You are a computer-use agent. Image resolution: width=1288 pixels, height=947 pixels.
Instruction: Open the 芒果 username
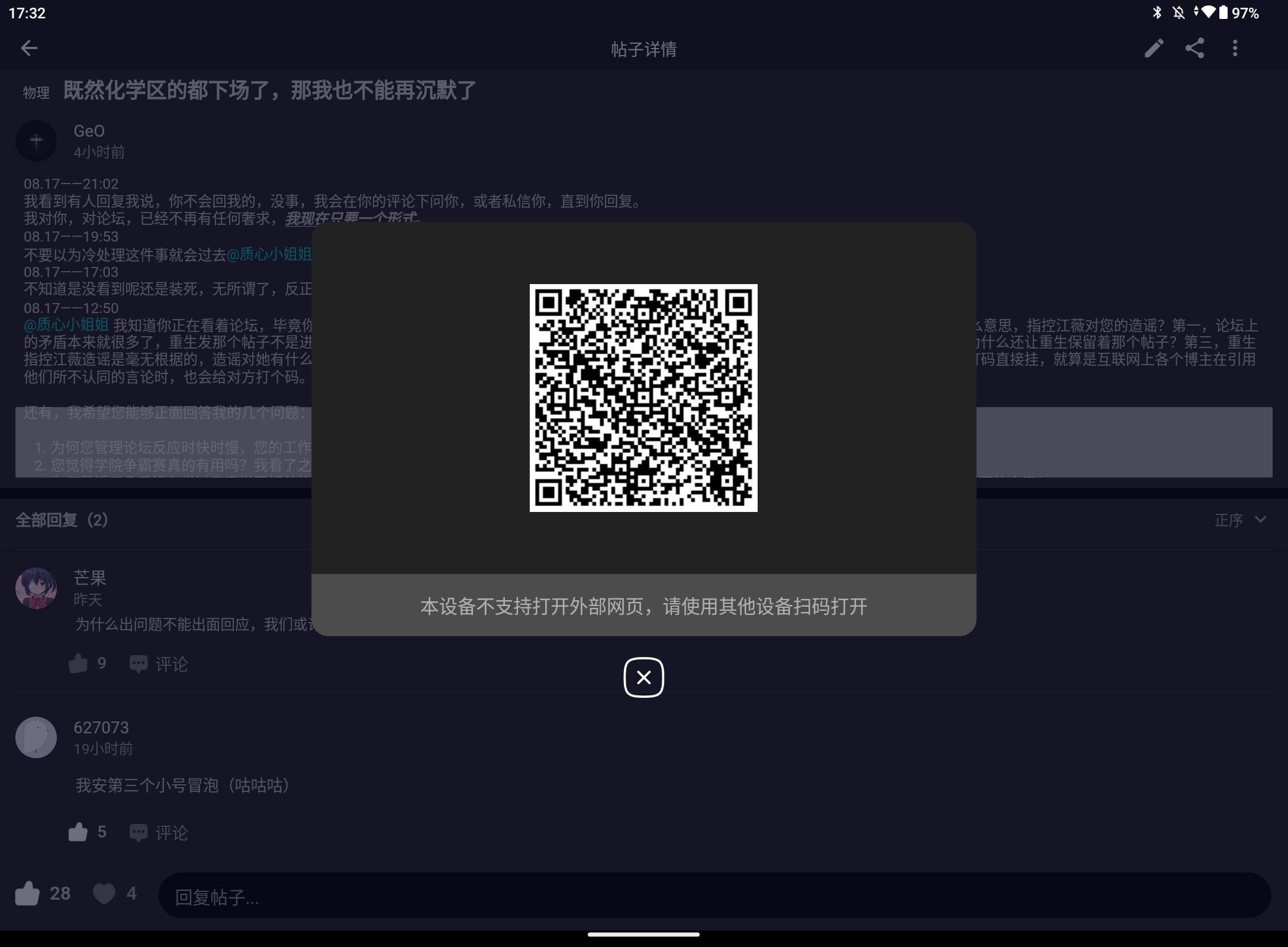click(90, 577)
